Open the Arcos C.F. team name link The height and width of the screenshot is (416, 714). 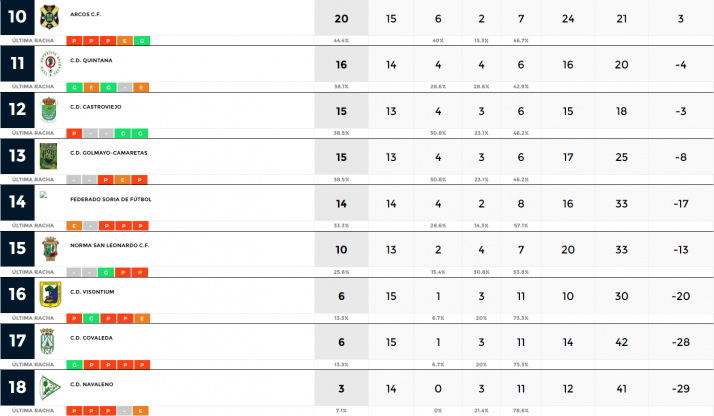pos(86,15)
